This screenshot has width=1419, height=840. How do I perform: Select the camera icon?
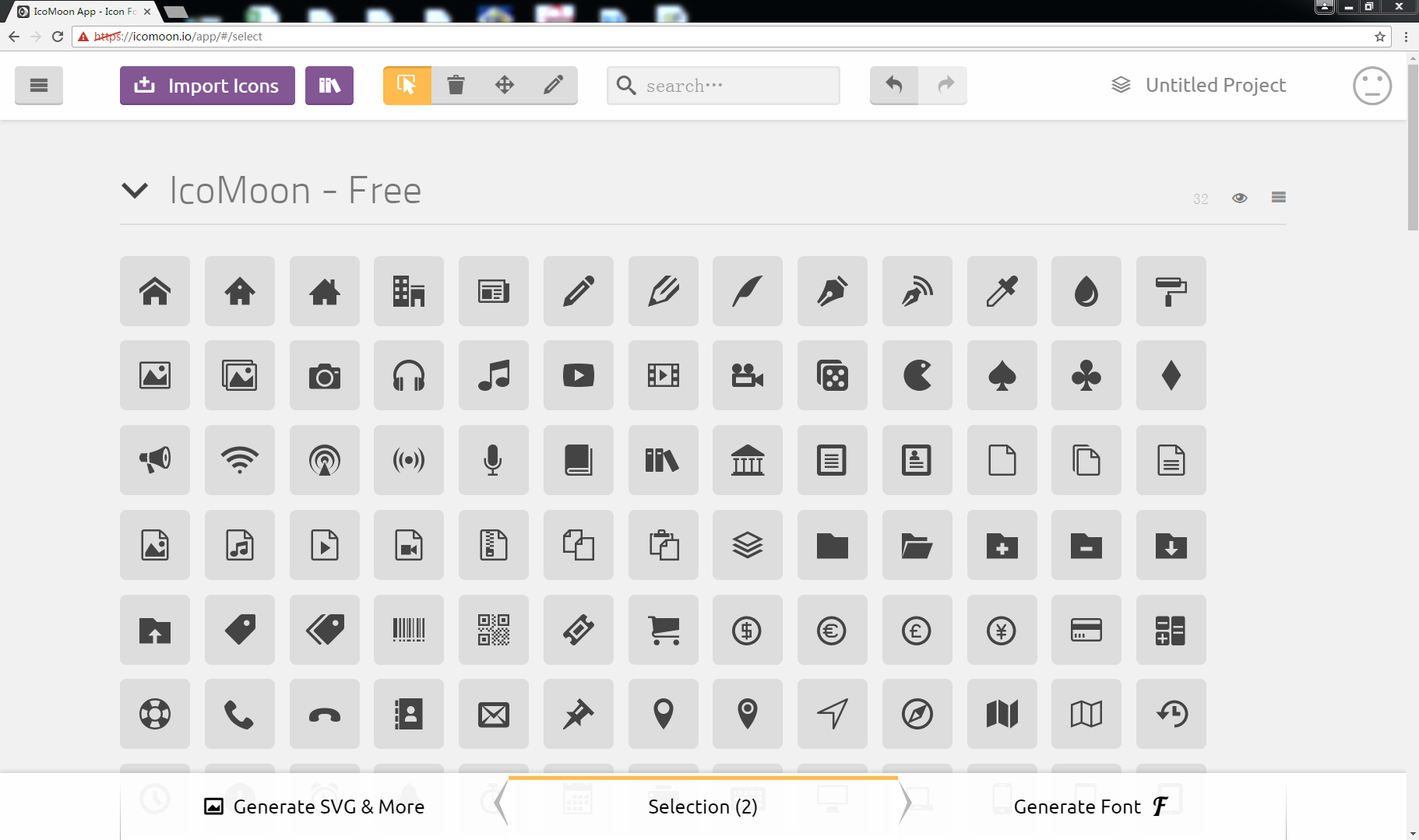tap(325, 375)
